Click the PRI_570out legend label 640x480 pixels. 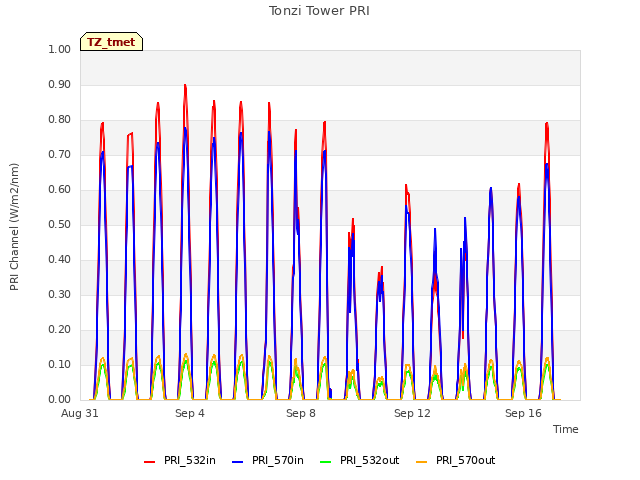pos(466,460)
